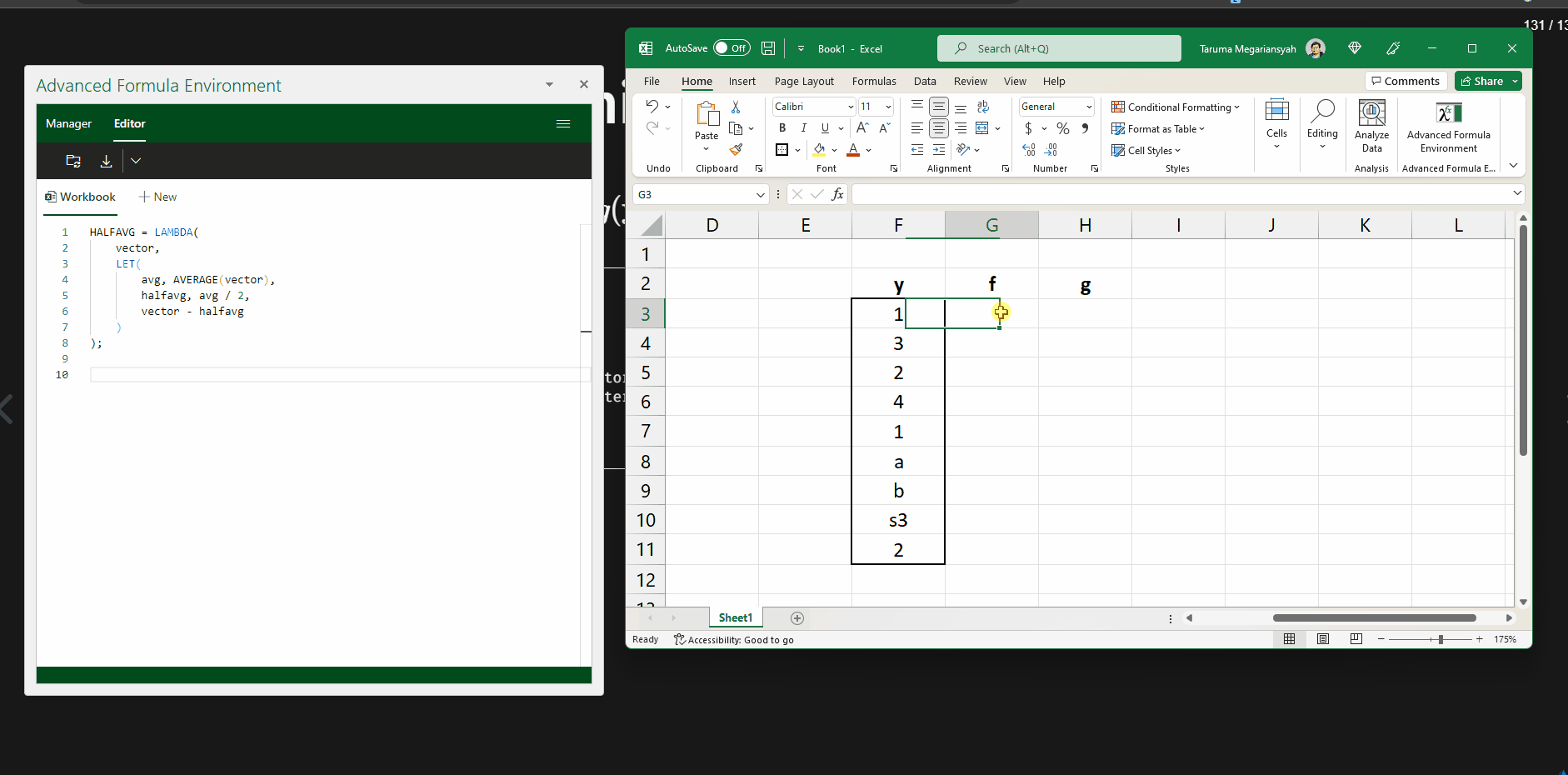The image size is (1568, 775).
Task: Expand the Conditional Formatting menu
Action: (1176, 107)
